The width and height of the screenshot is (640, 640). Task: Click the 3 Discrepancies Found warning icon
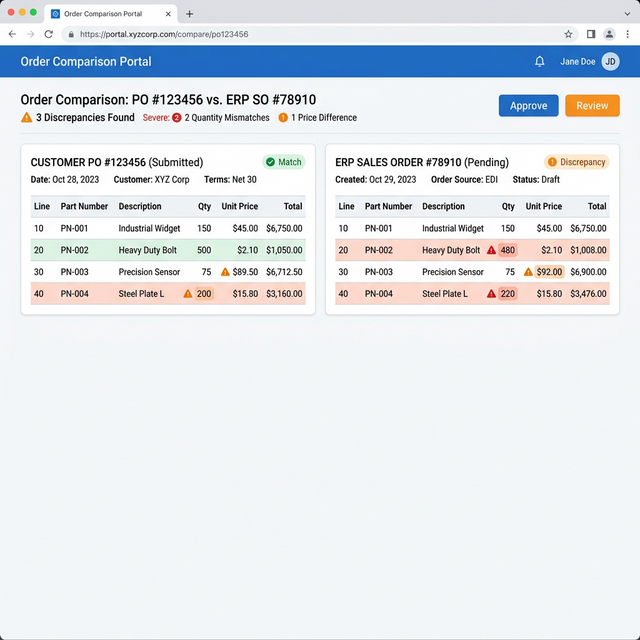27,118
